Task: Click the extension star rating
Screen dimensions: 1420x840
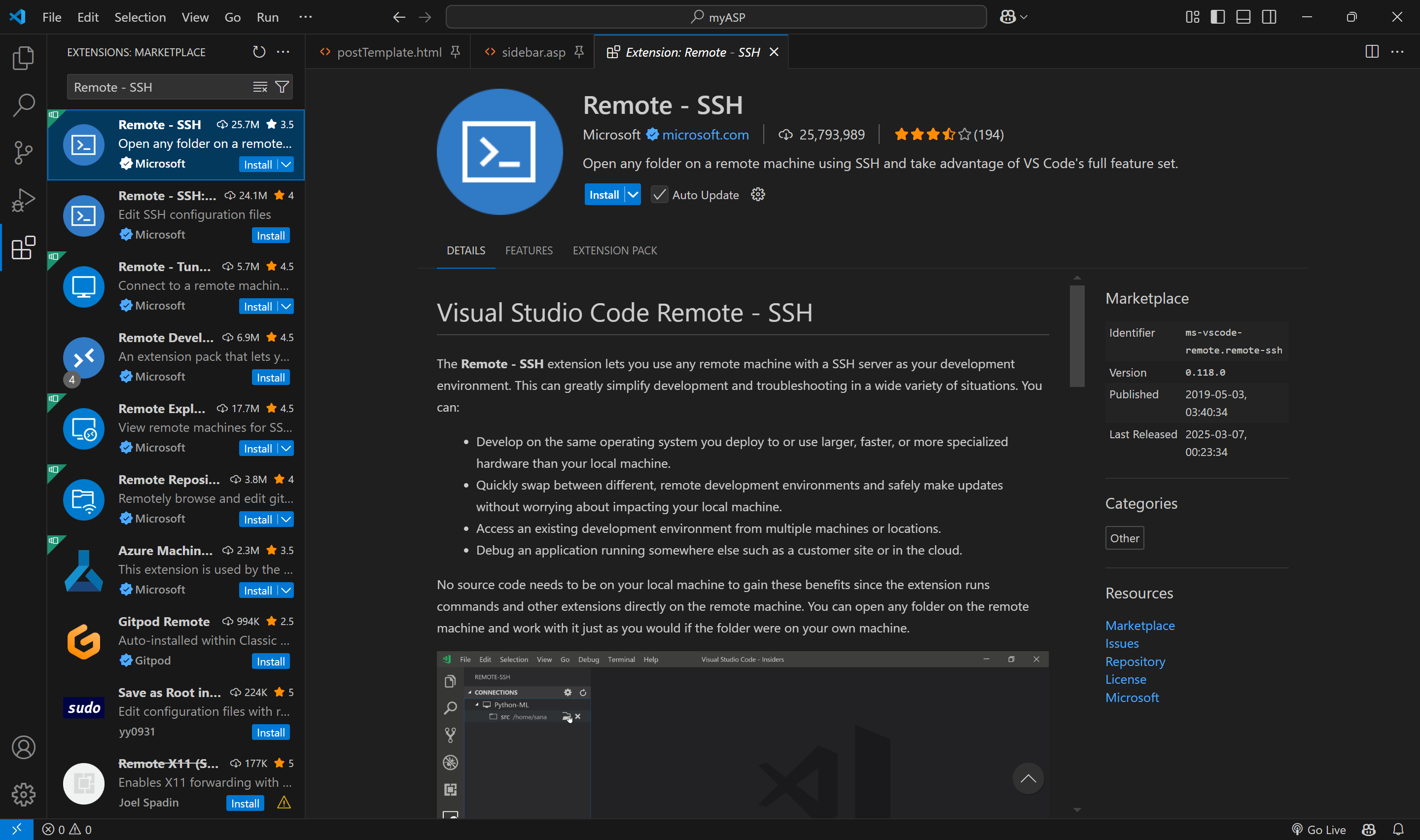Action: [x=949, y=135]
